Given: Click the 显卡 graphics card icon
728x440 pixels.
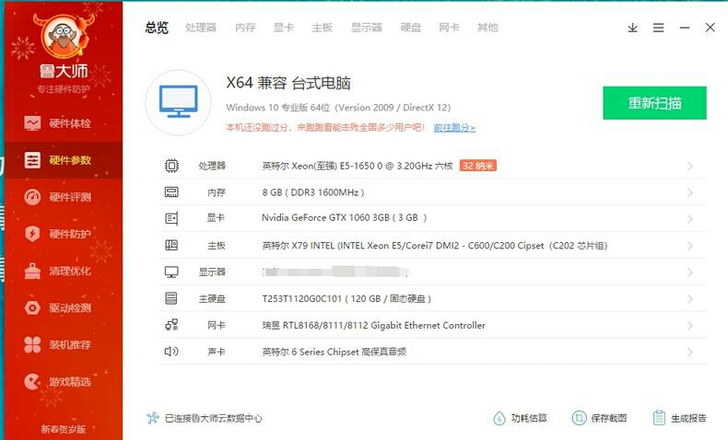Looking at the screenshot, I should tap(171, 218).
